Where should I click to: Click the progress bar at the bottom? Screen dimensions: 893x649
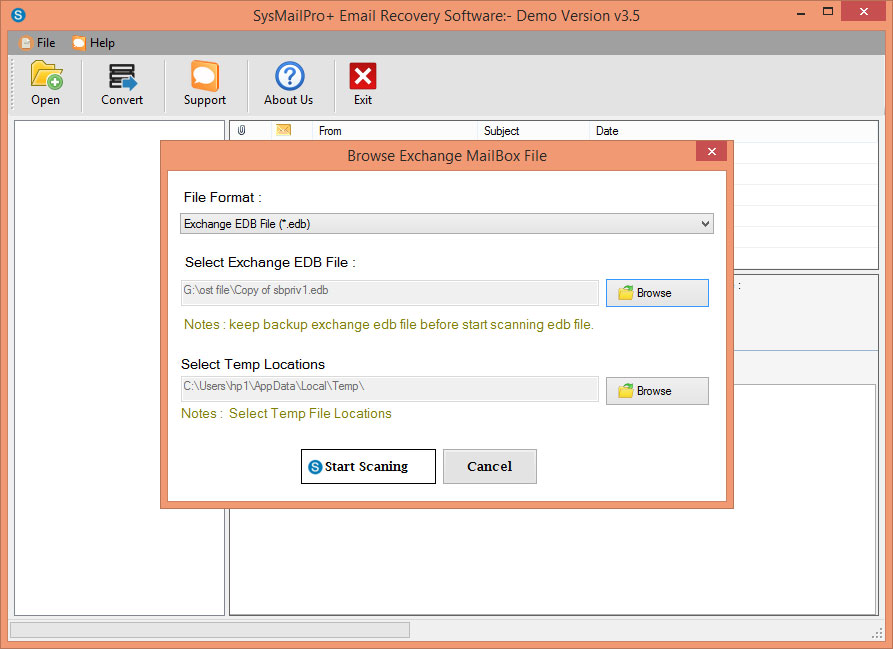coord(210,630)
